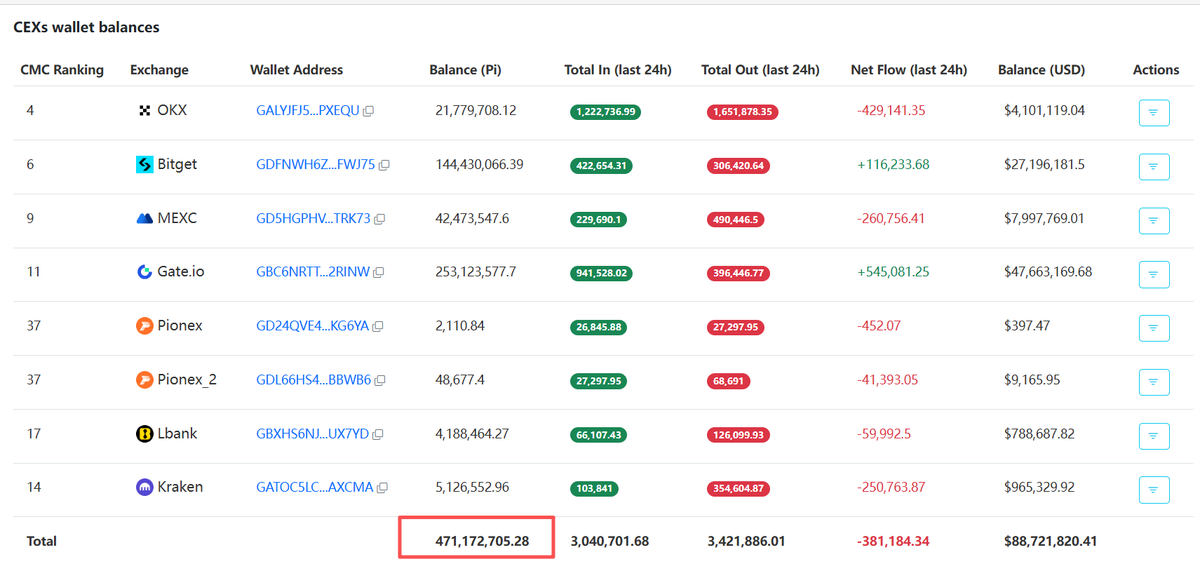Click the MEXC exchange logo
The width and height of the screenshot is (1200, 564).
pyautogui.click(x=144, y=218)
